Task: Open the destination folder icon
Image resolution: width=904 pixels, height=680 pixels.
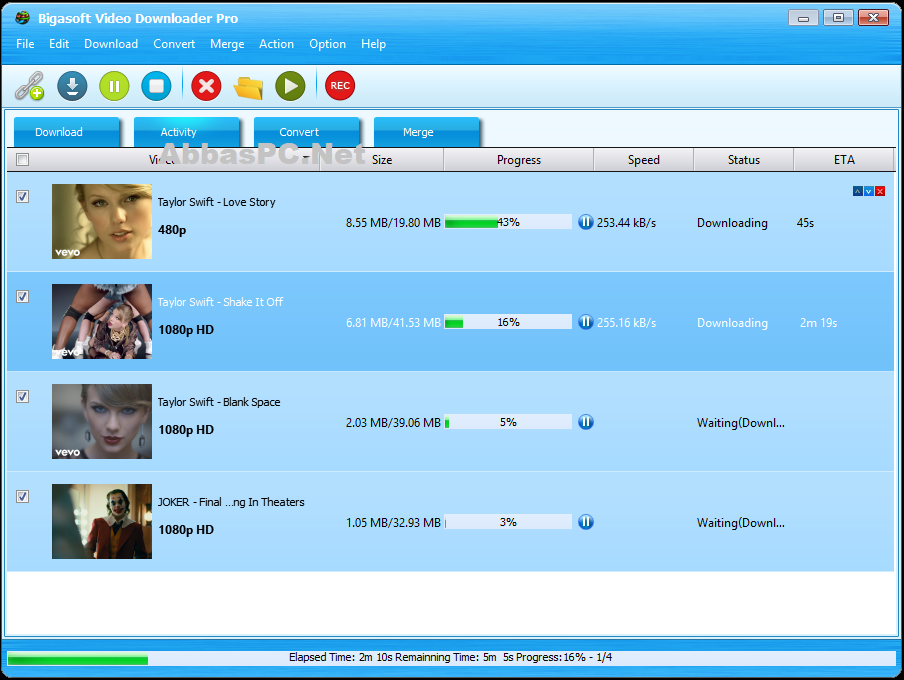Action: click(248, 87)
